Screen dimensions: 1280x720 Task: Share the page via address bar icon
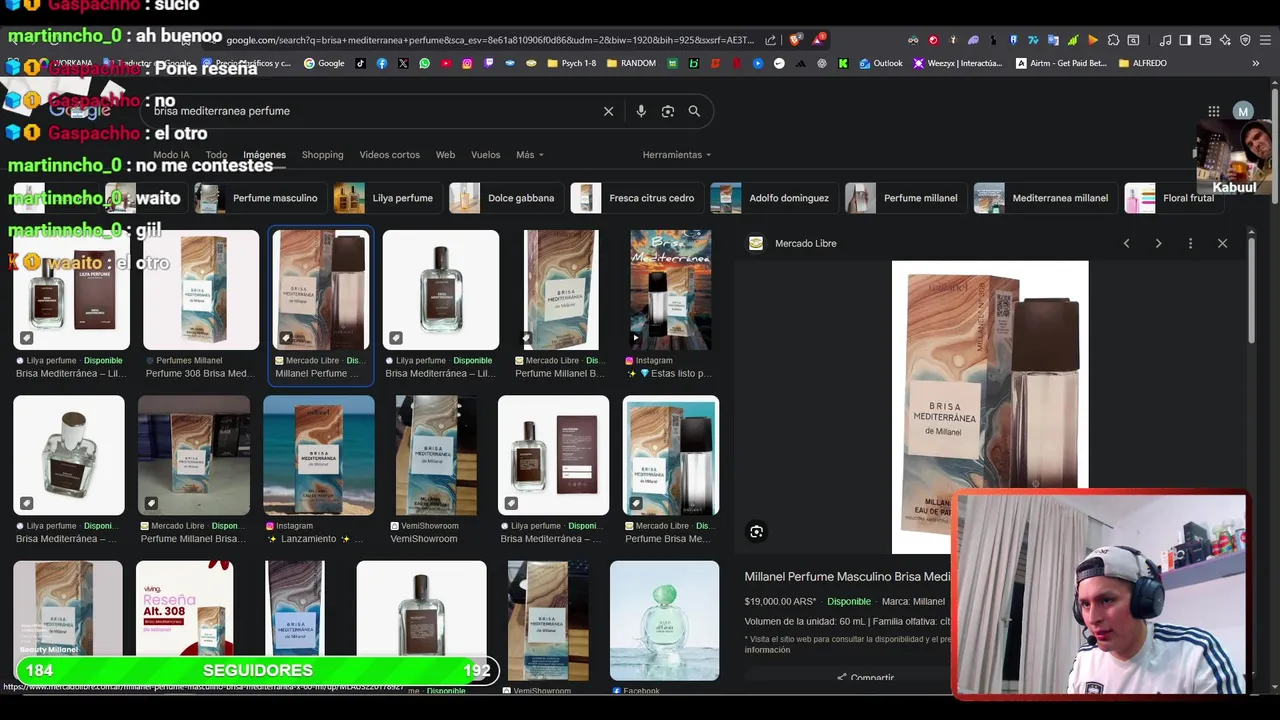click(771, 40)
